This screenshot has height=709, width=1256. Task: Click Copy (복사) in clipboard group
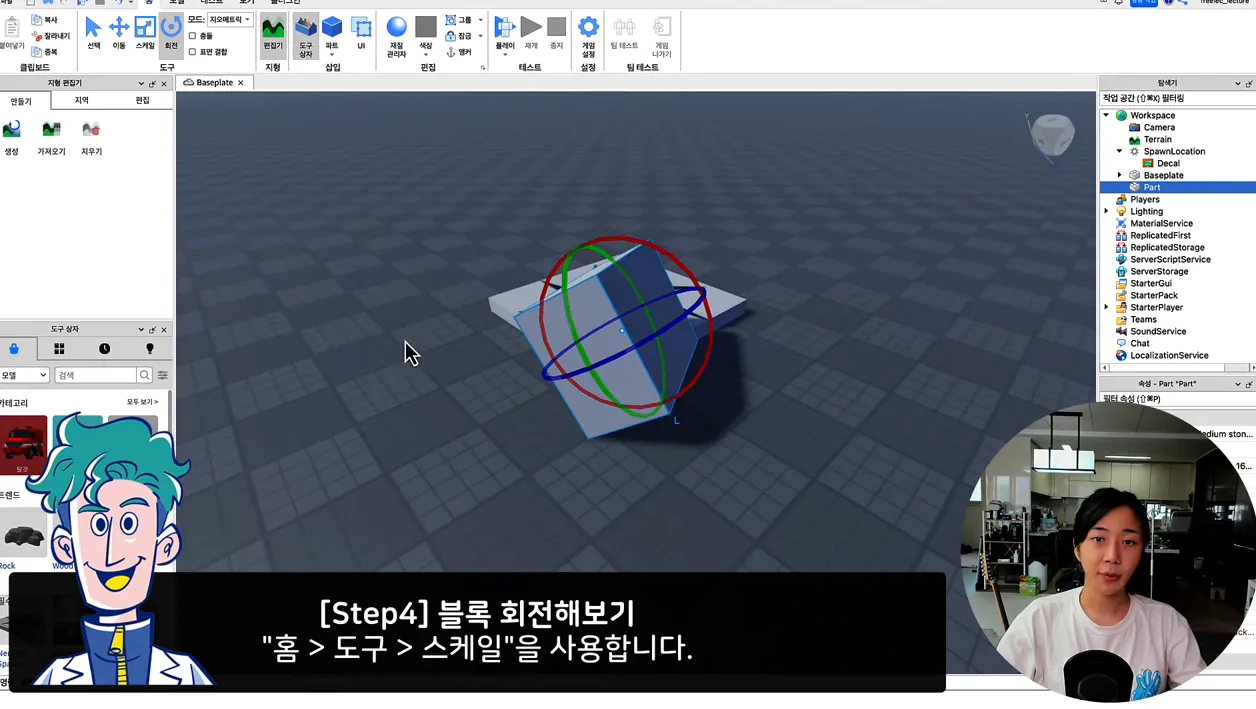[44, 20]
